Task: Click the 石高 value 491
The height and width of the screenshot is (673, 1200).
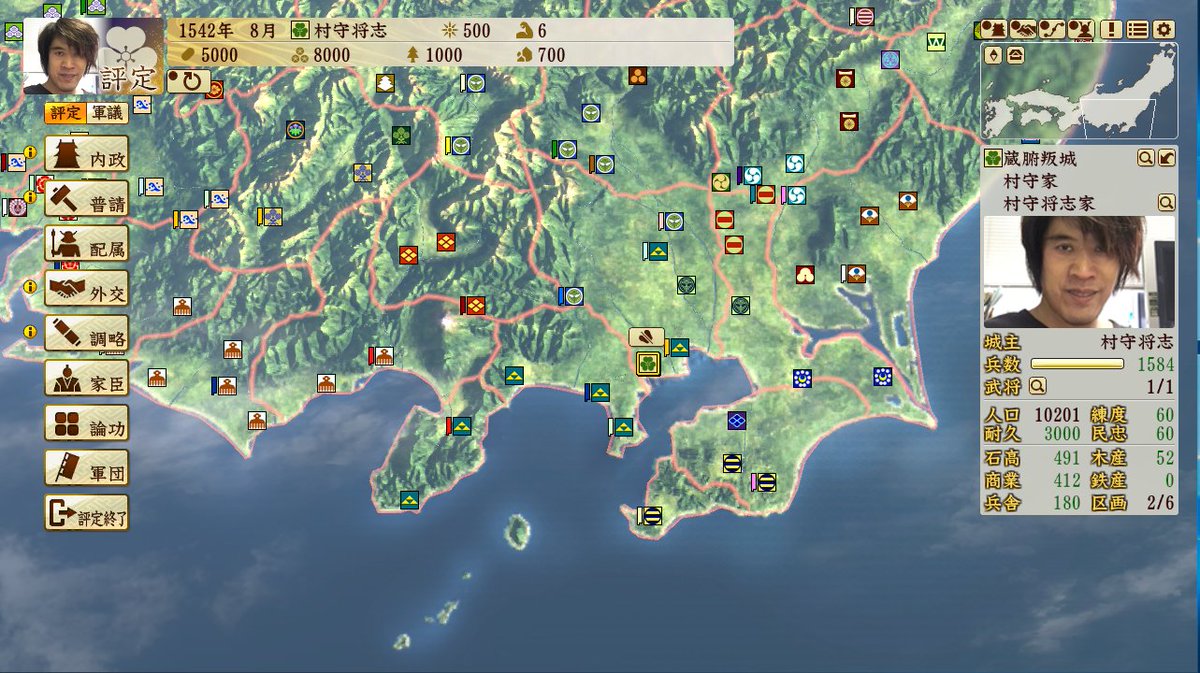Action: tap(1066, 459)
